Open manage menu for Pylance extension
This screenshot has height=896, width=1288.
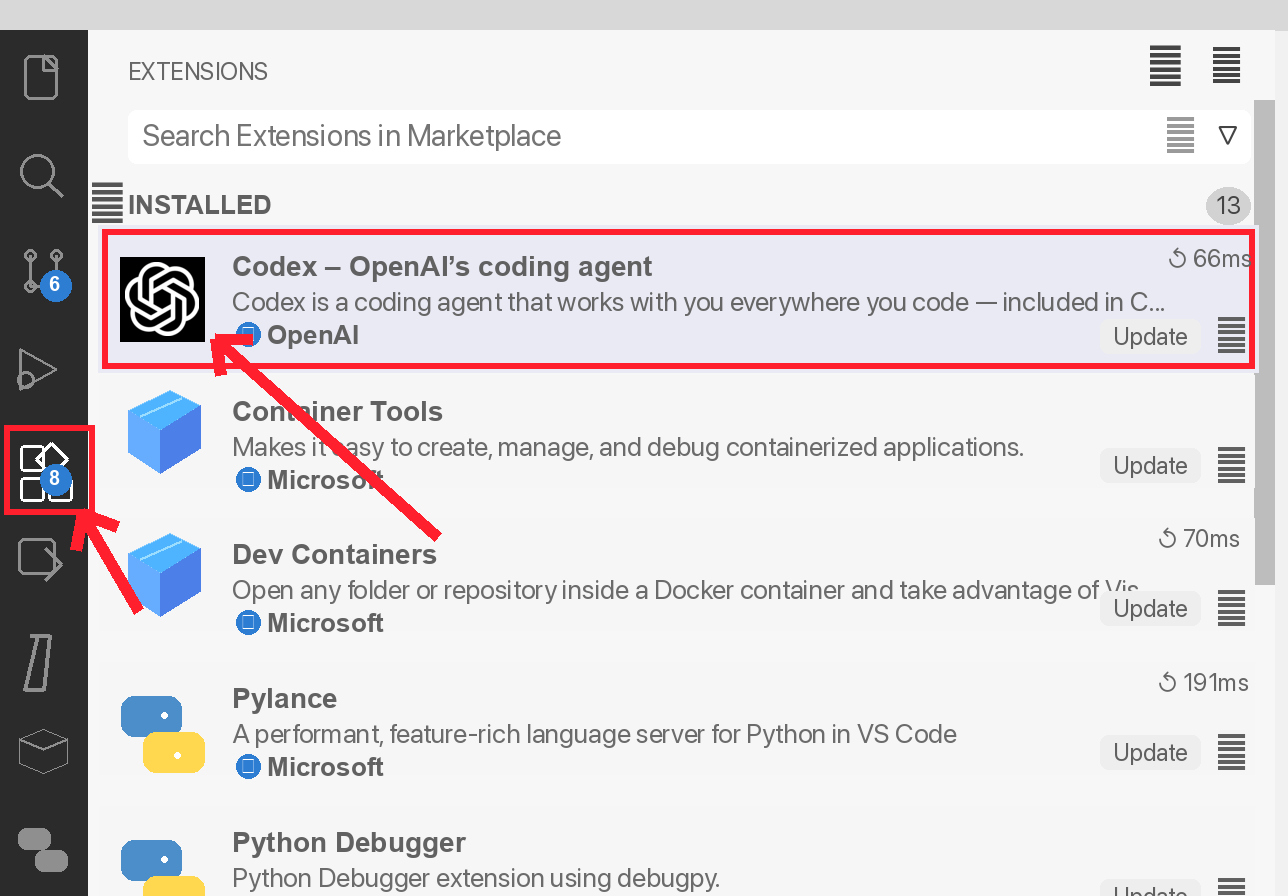click(1232, 752)
